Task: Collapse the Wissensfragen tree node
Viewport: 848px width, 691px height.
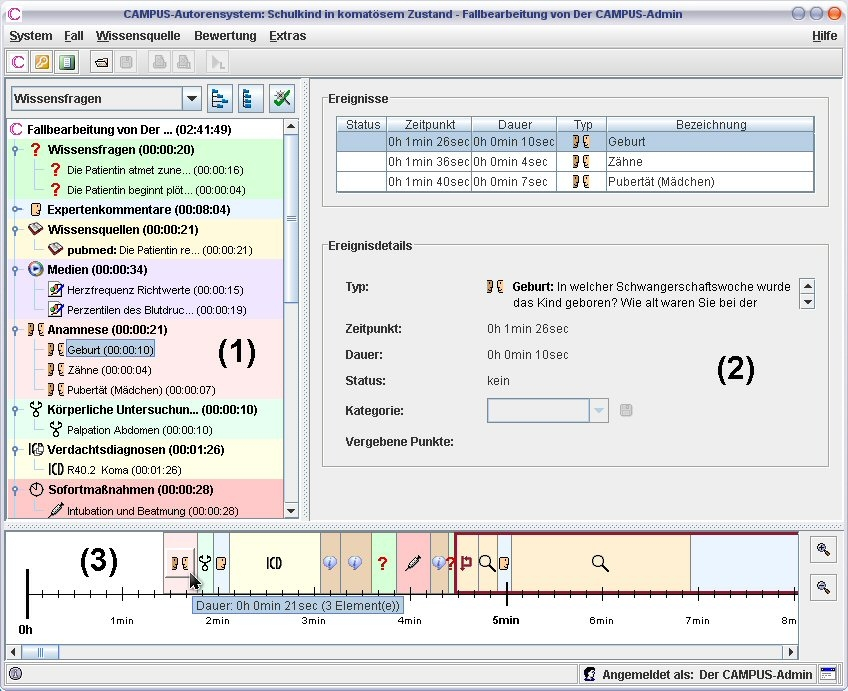Action: [x=15, y=150]
